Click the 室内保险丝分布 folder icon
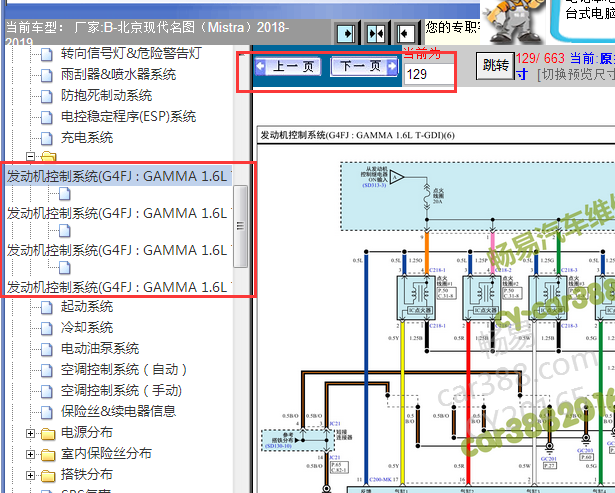 point(48,455)
